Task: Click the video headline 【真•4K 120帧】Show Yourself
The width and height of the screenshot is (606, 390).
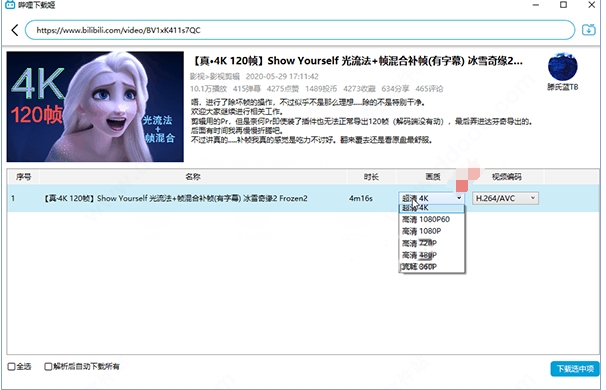Action: [357, 61]
